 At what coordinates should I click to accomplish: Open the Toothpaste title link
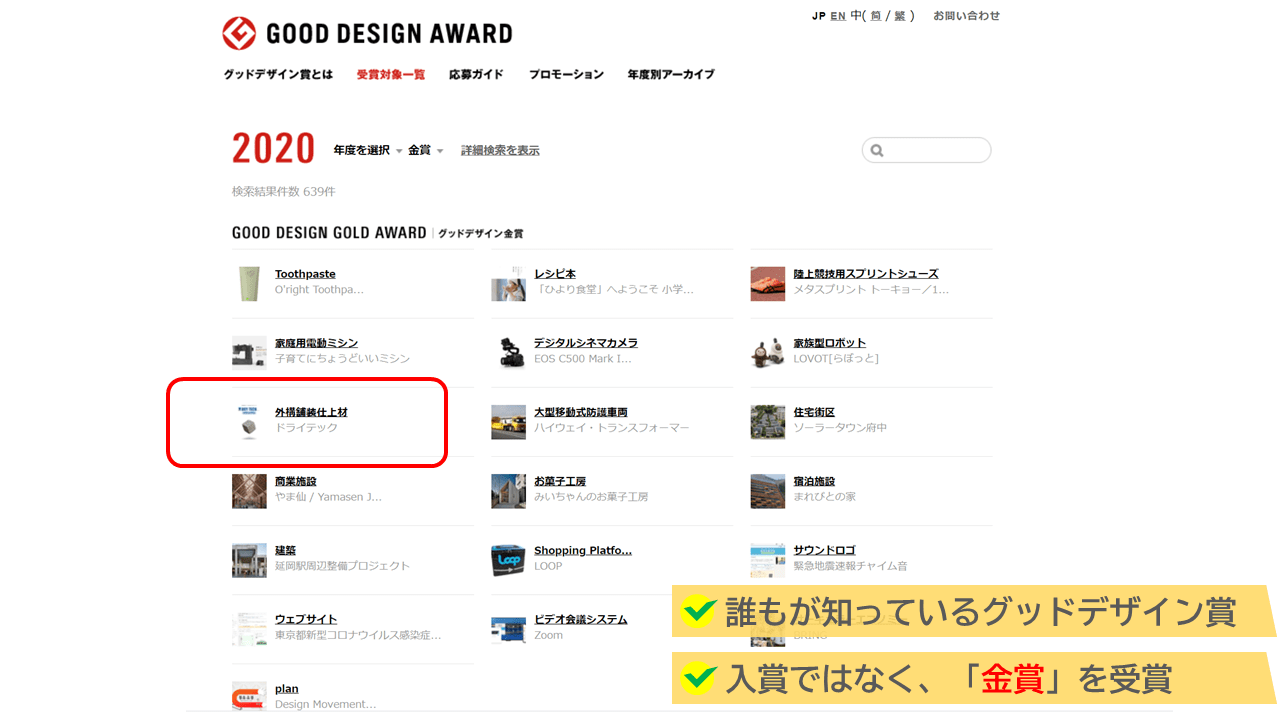(x=305, y=274)
